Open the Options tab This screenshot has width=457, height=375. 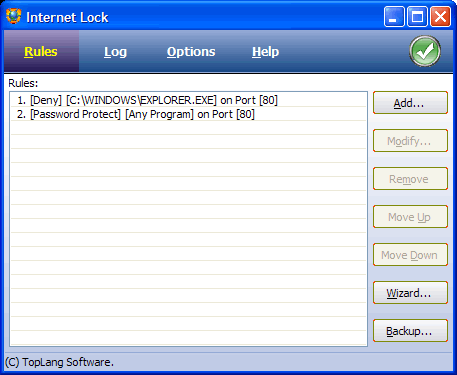191,52
